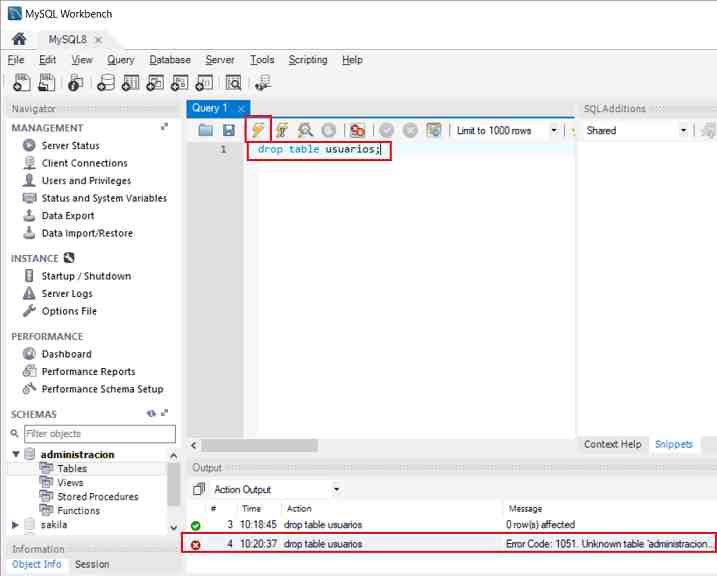
Task: Execute statement under cursor icon
Action: (282, 130)
